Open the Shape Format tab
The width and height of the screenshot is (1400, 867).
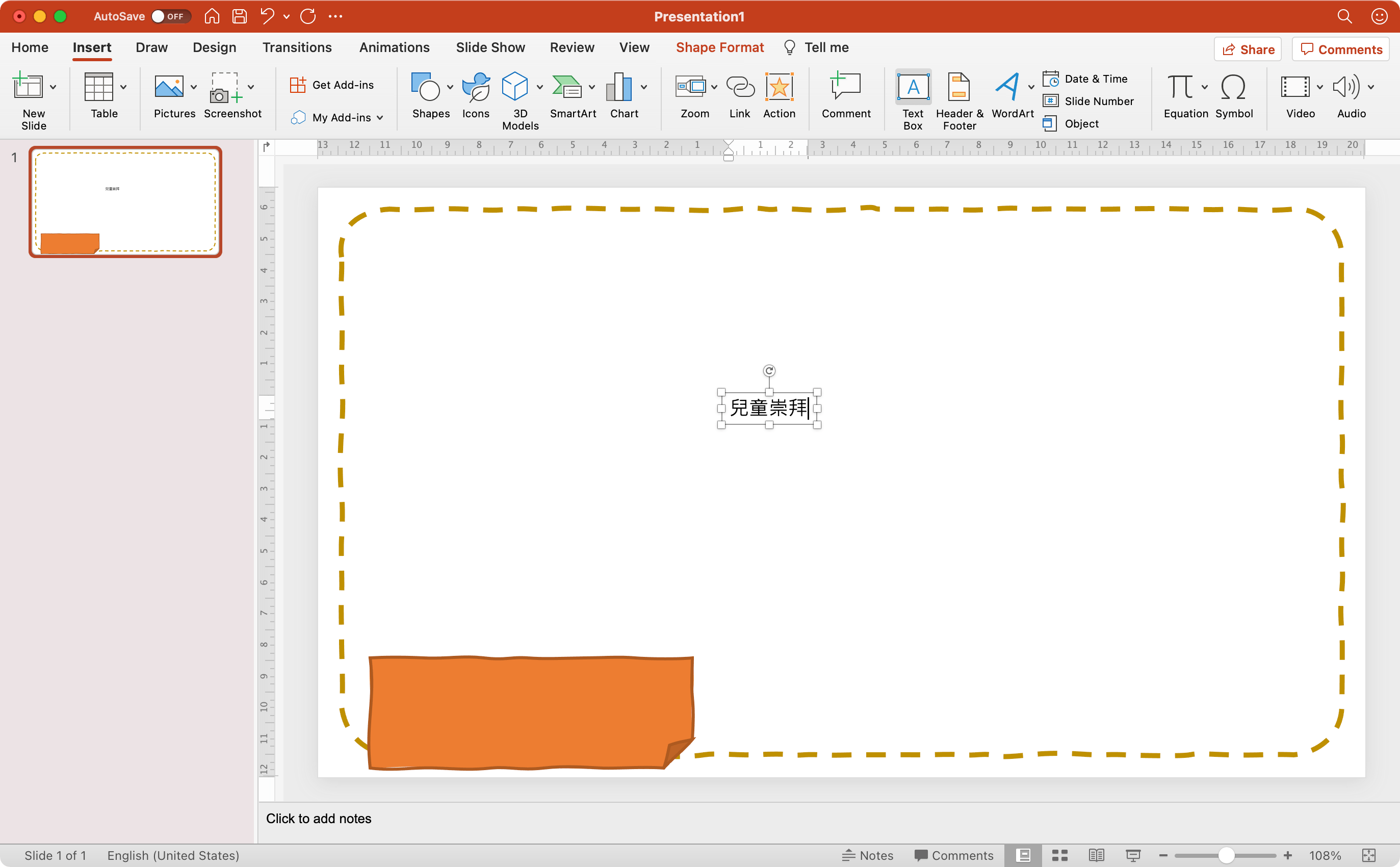pos(719,47)
